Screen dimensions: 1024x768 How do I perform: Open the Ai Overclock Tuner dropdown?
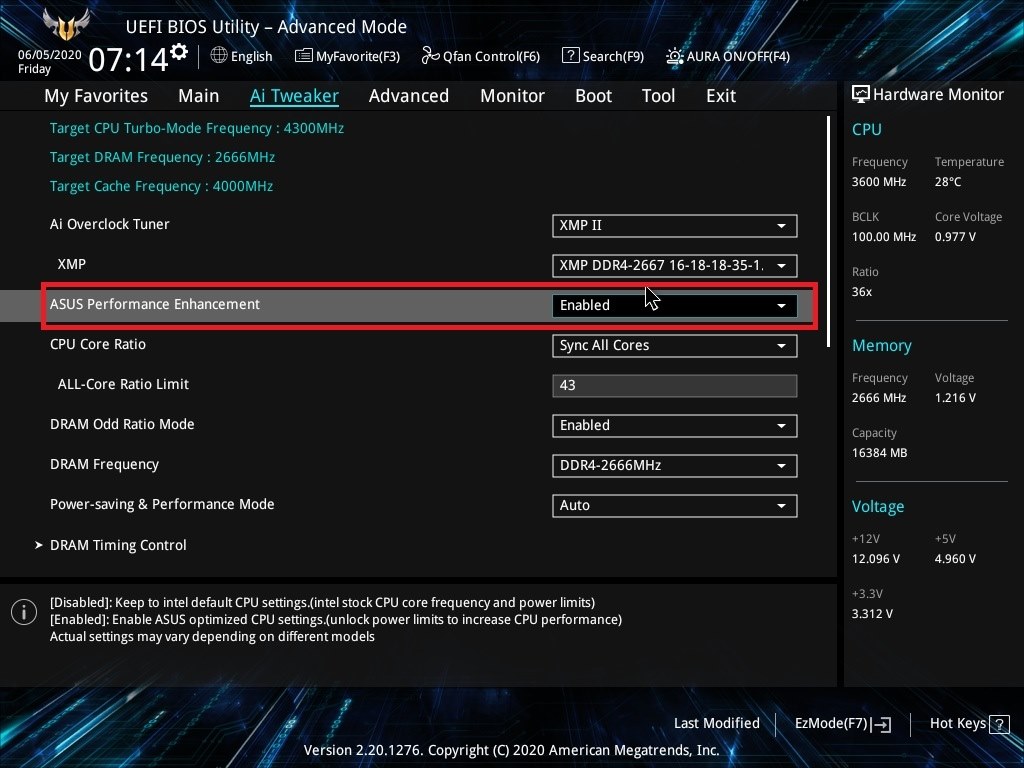pos(675,225)
